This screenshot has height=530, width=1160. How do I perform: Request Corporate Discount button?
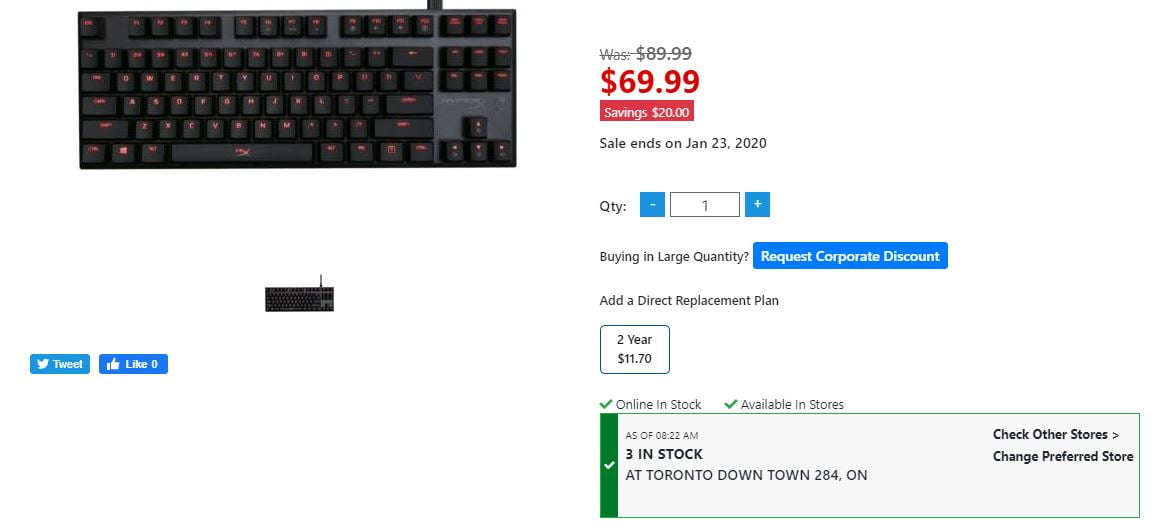[850, 256]
